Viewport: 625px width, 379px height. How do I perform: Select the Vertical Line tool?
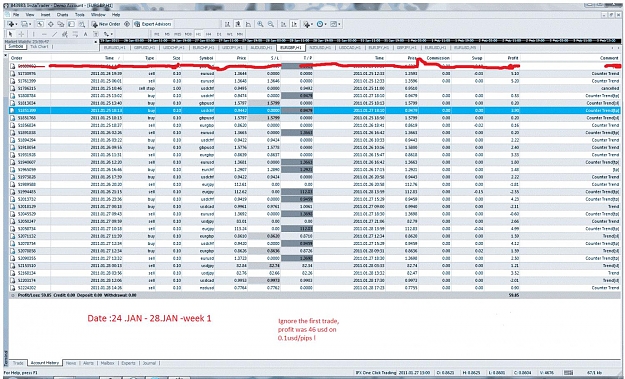pyautogui.click(x=33, y=34)
